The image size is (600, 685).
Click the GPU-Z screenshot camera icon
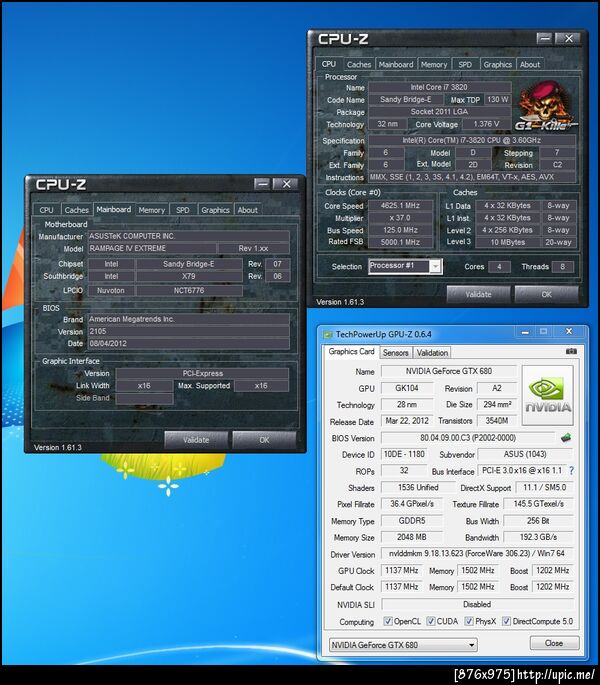(x=571, y=351)
